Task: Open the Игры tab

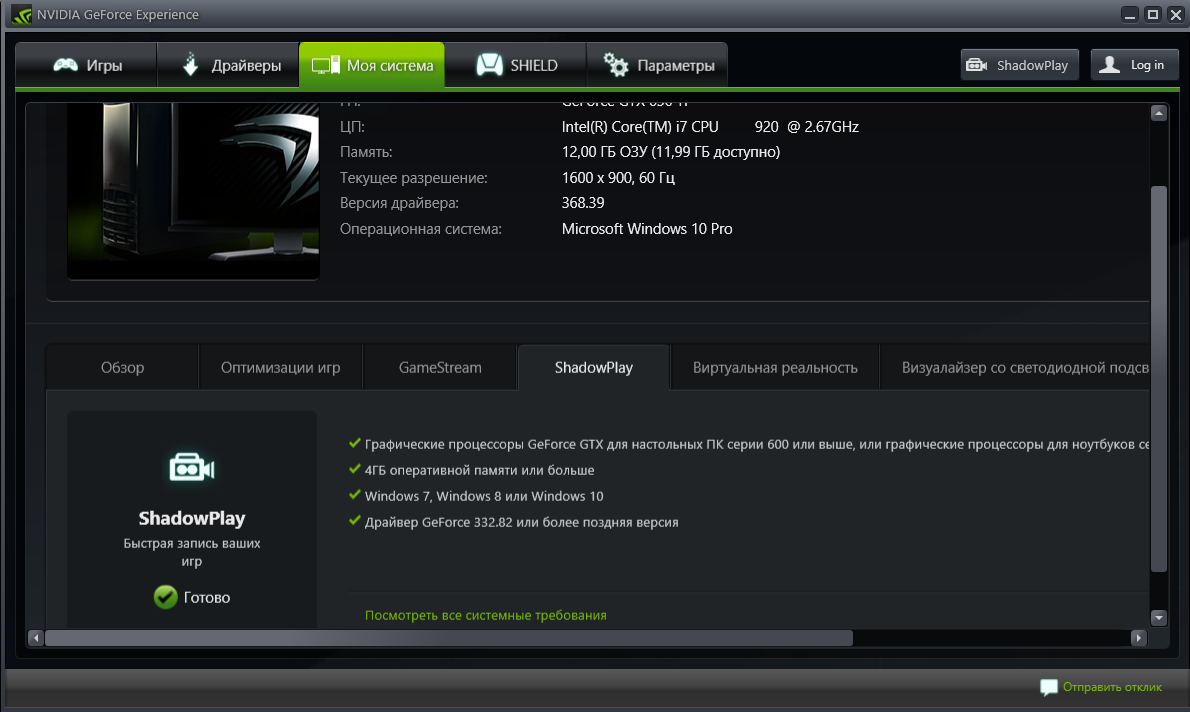Action: click(87, 65)
